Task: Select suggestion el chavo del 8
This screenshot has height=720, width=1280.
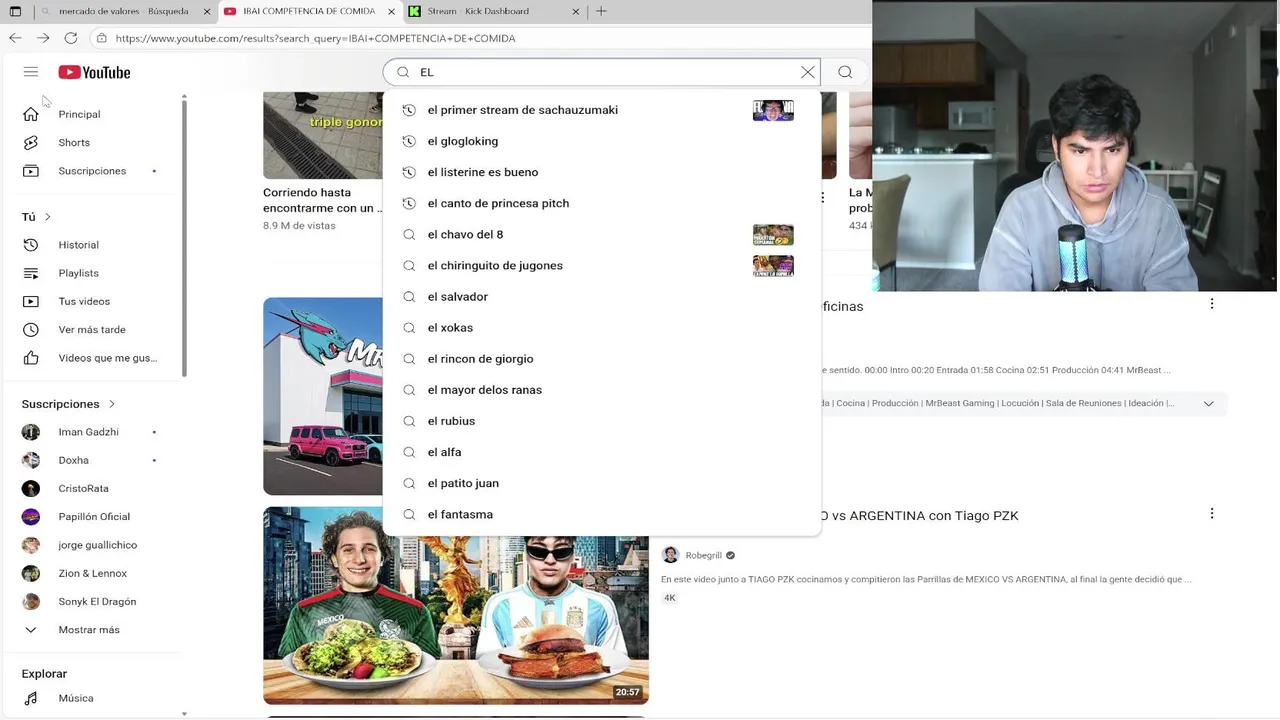Action: [x=601, y=234]
